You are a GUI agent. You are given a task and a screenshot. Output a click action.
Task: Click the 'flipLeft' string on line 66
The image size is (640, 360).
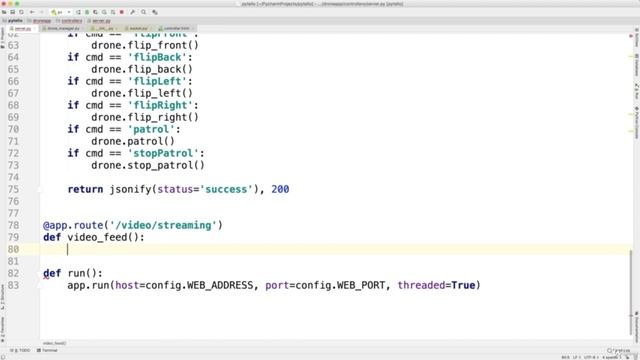click(x=157, y=81)
